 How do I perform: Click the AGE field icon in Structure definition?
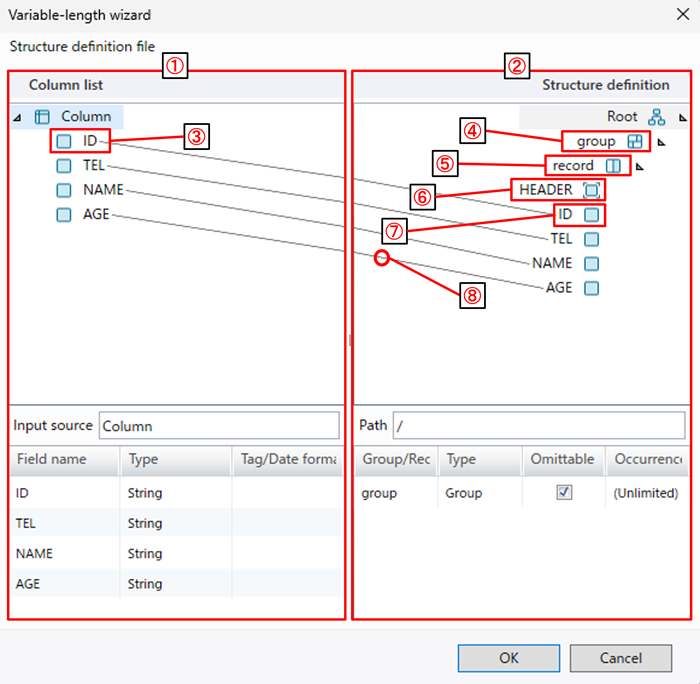(x=592, y=288)
